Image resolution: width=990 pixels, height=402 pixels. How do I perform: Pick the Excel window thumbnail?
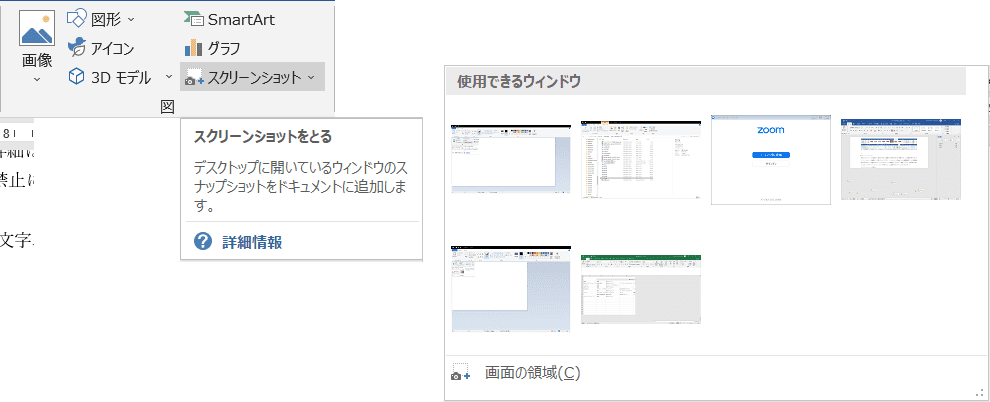(x=641, y=289)
